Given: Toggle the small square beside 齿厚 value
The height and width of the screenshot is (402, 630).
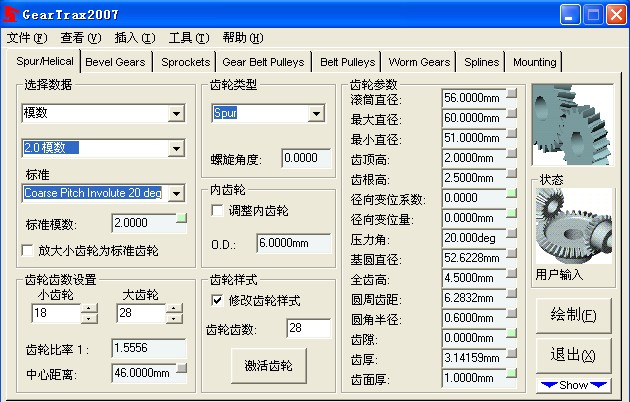Looking at the screenshot, I should tap(511, 353).
